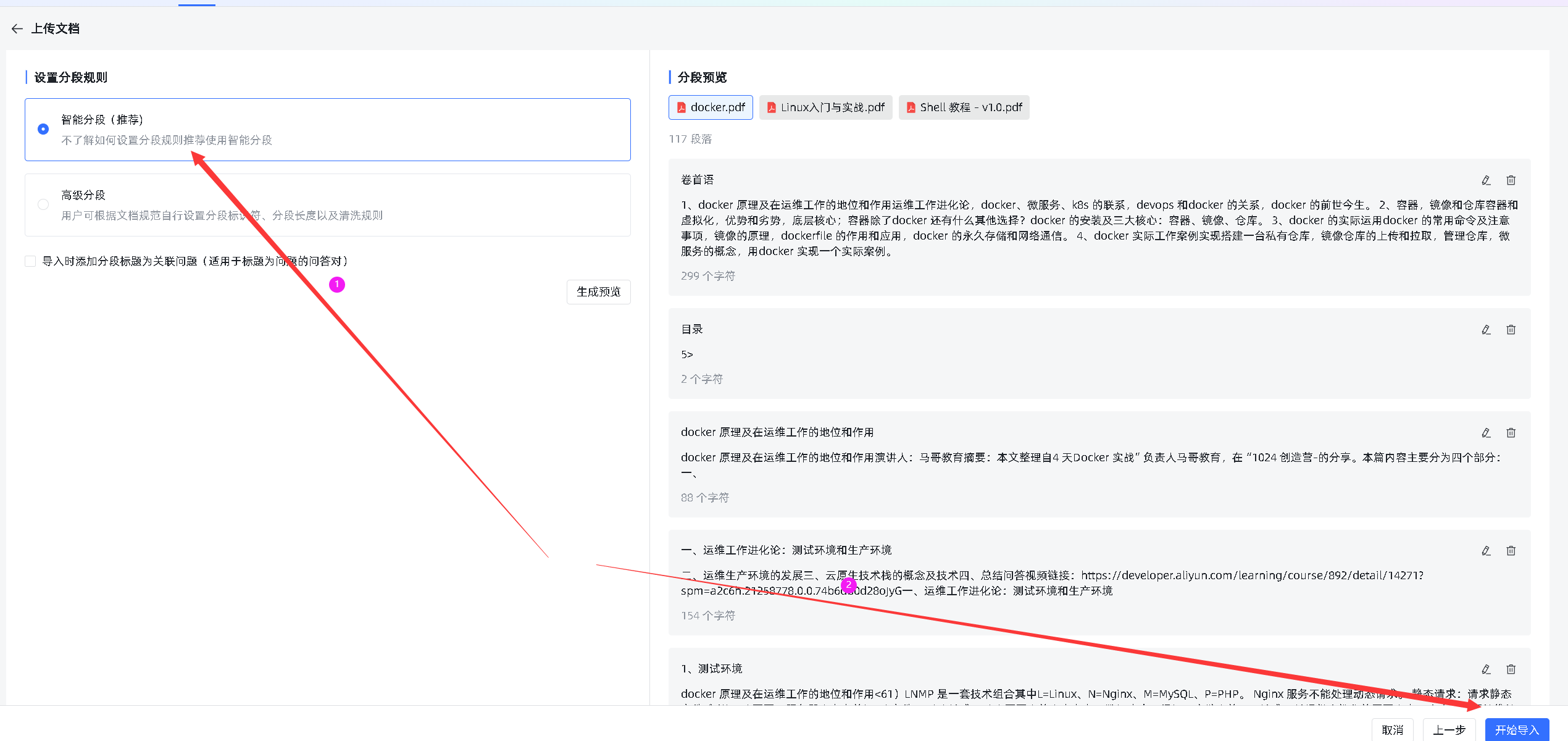The height and width of the screenshot is (741, 1568).
Task: Delete the 卷首语 segment
Action: tap(1511, 180)
